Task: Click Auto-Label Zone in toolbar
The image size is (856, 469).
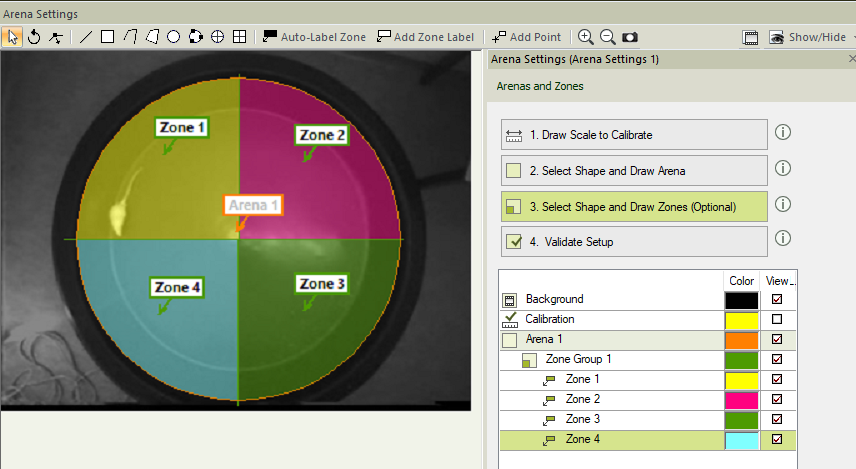Action: (314, 37)
